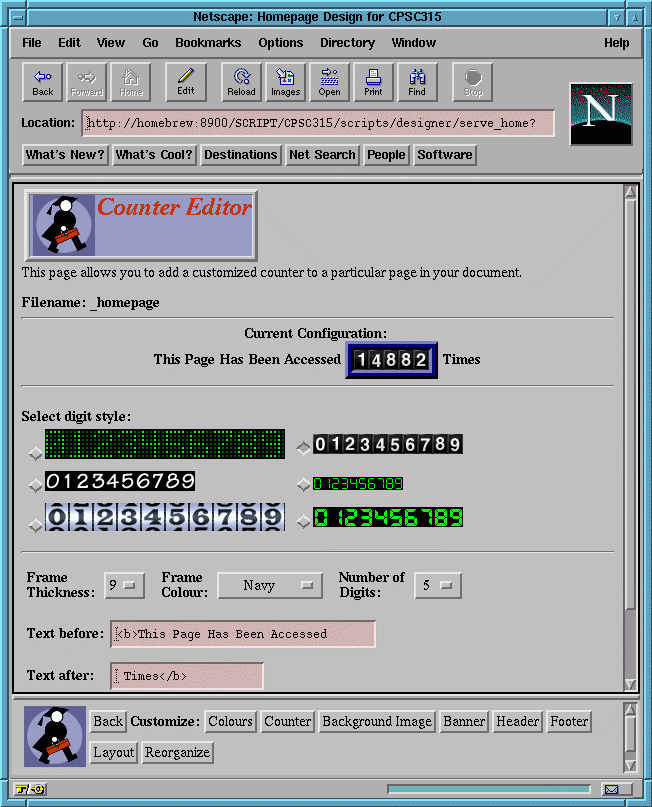Image resolution: width=652 pixels, height=807 pixels.
Task: Click the Find binoculars icon
Action: point(417,82)
